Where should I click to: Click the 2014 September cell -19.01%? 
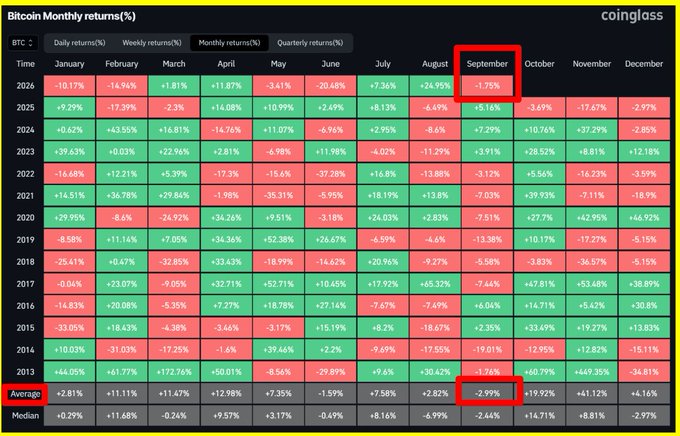[x=487, y=350]
